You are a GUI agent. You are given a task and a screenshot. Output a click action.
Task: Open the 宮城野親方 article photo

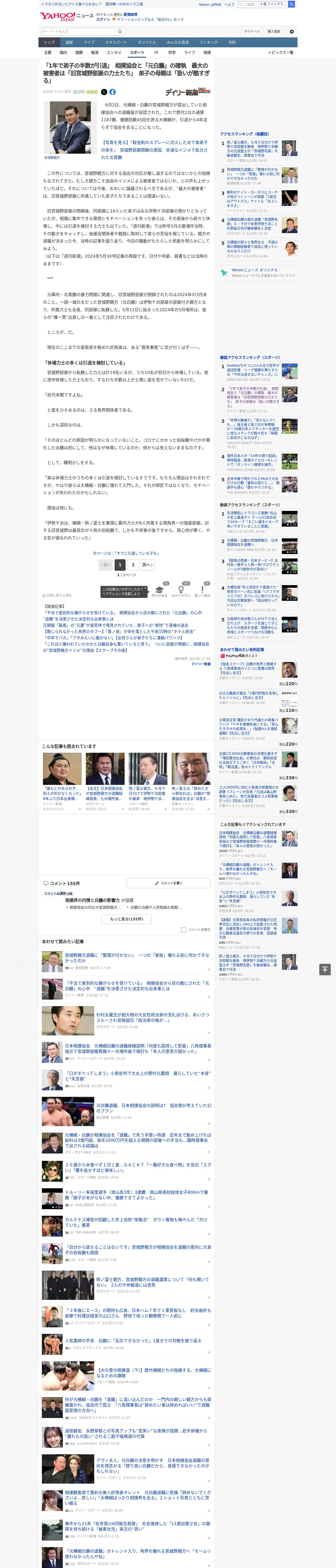(x=70, y=127)
